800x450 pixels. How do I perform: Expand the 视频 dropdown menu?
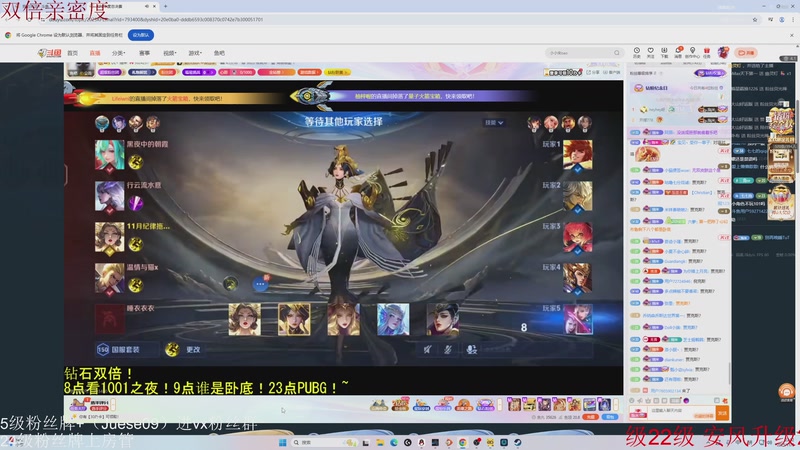[169, 53]
